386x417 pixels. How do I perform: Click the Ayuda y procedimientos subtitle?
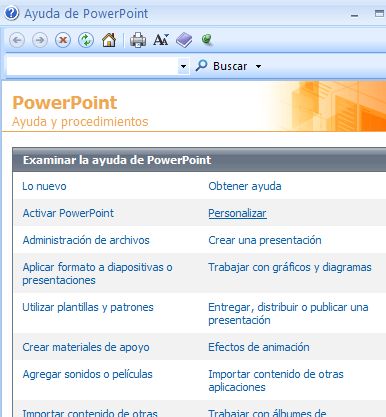click(80, 122)
